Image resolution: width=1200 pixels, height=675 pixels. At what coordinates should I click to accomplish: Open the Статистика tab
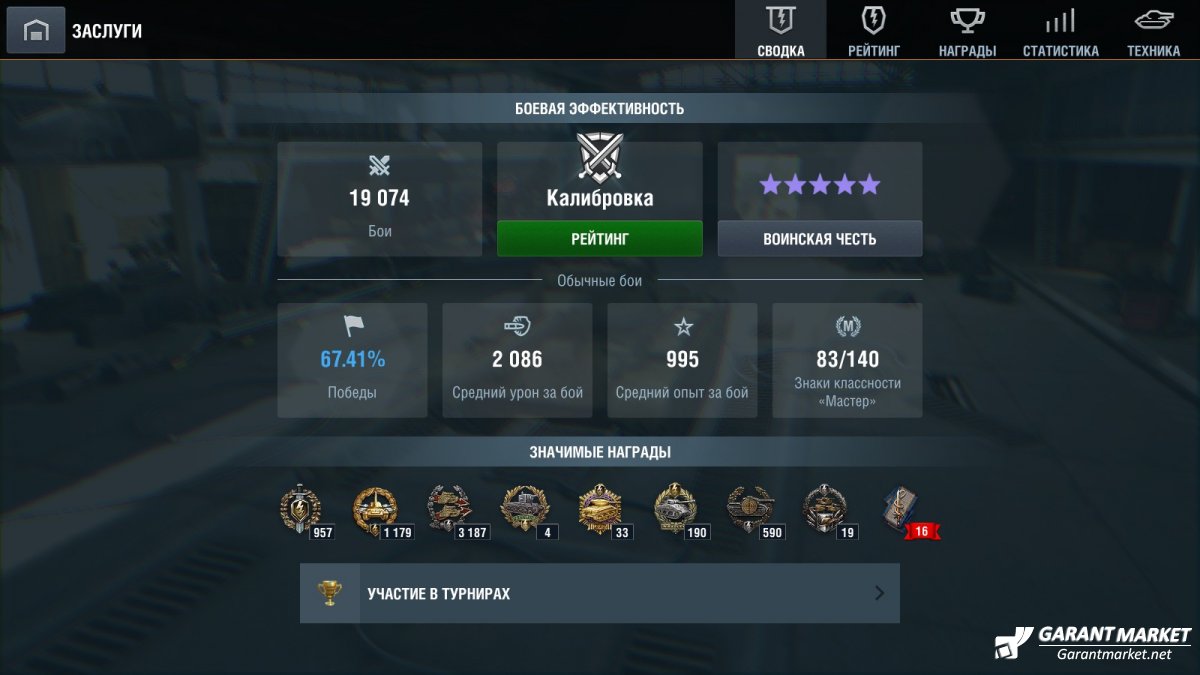(x=1060, y=30)
